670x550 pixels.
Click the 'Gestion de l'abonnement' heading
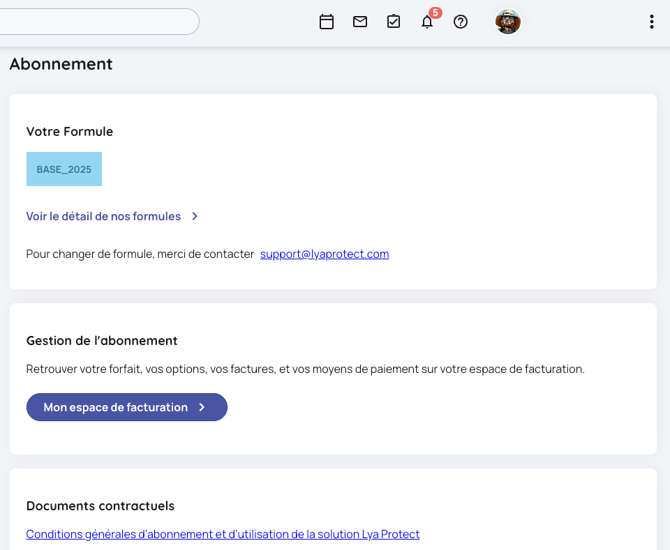[102, 340]
